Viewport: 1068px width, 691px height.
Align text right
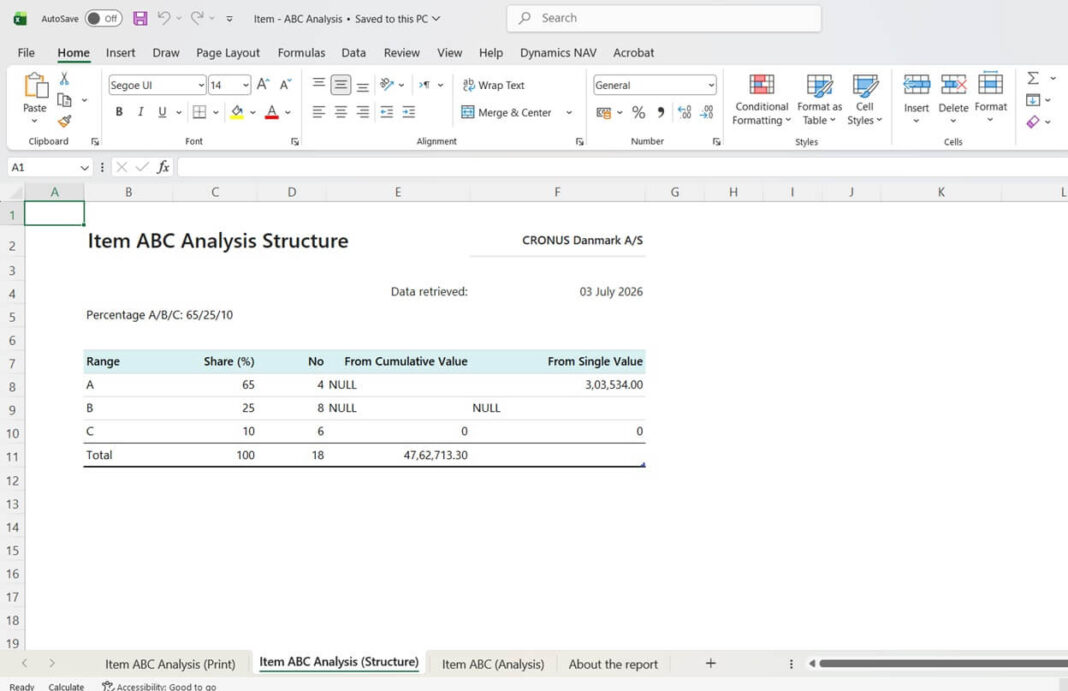click(362, 112)
